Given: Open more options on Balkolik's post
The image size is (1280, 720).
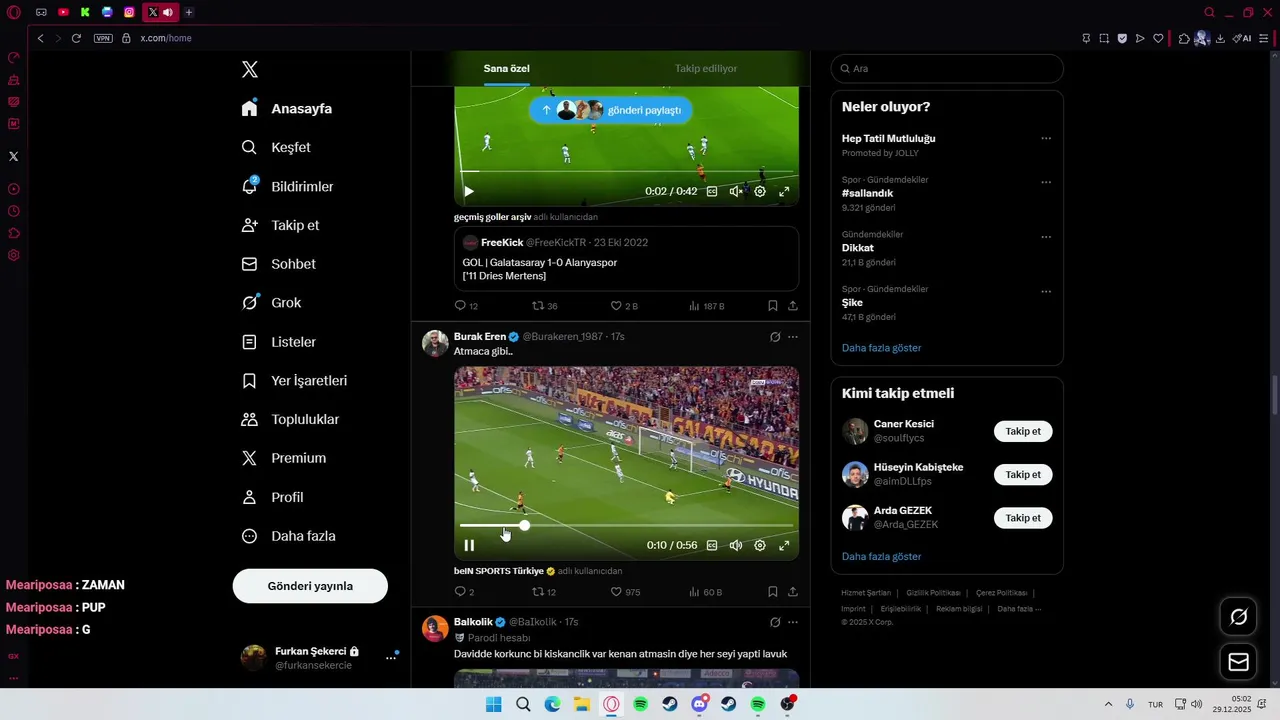Looking at the screenshot, I should pos(793,622).
